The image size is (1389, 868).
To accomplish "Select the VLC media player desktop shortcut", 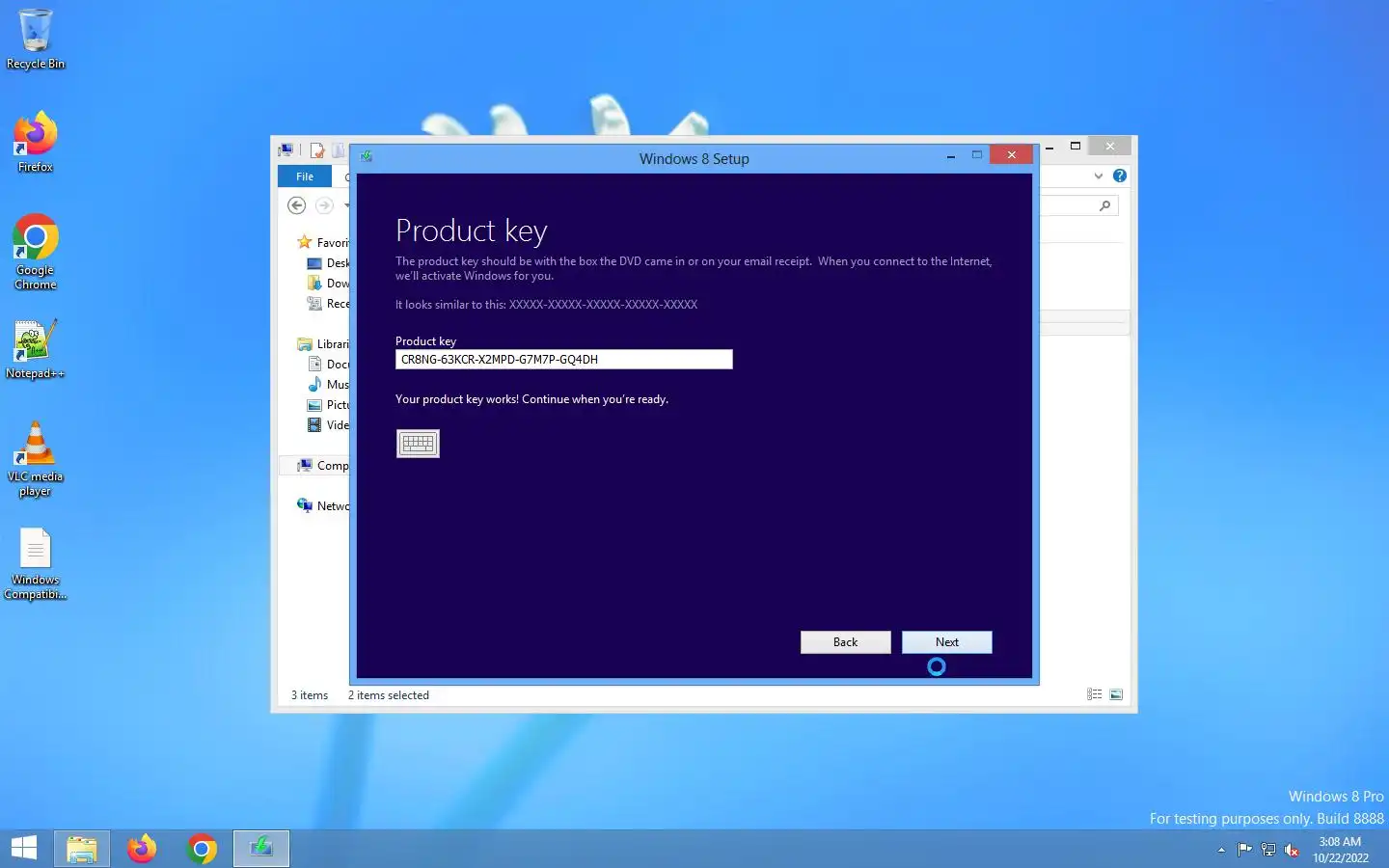I will [36, 459].
